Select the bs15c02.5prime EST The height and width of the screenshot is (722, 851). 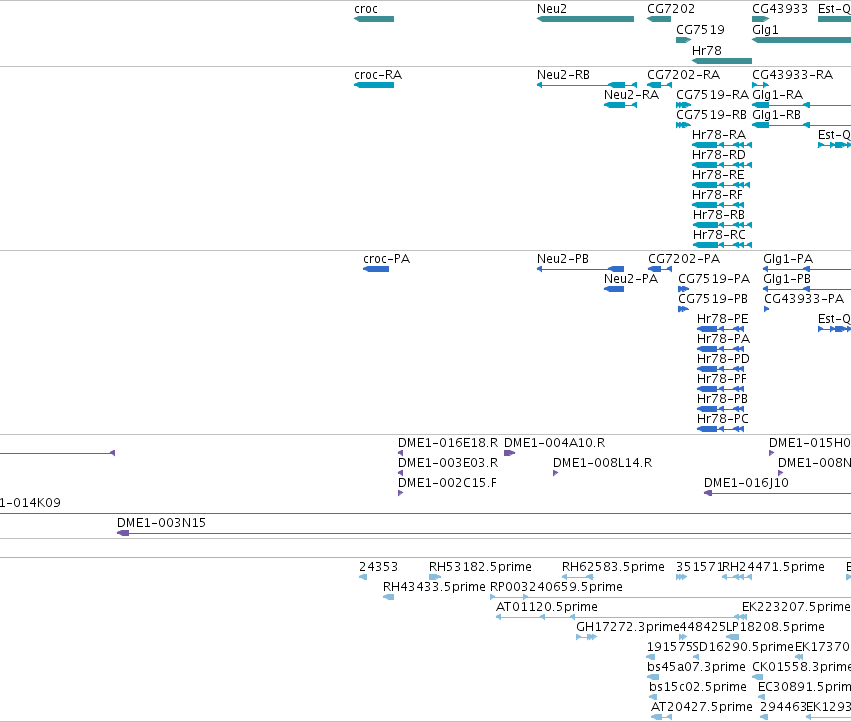coord(653,697)
